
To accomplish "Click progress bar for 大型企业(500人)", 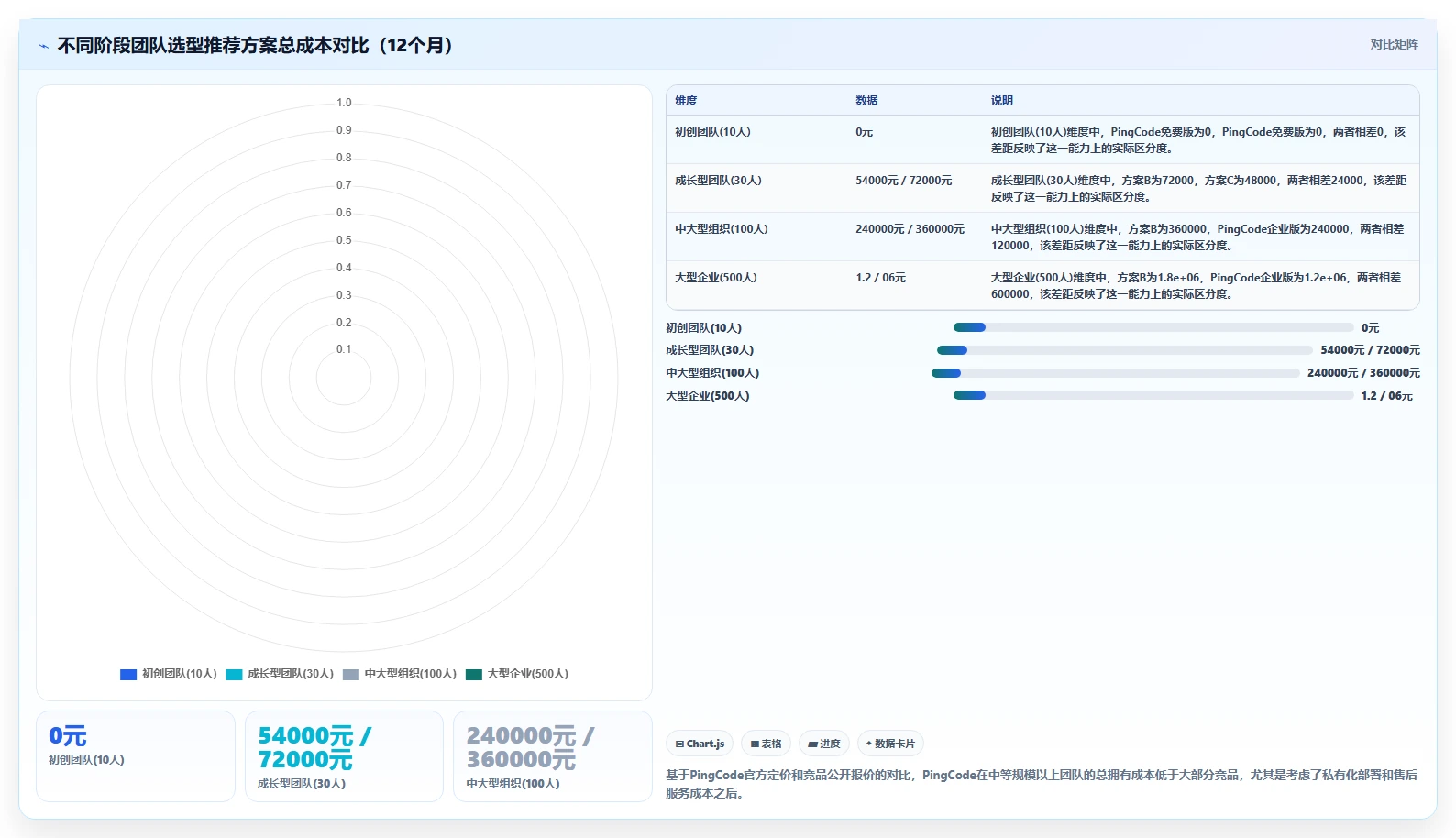I will coord(1153,395).
